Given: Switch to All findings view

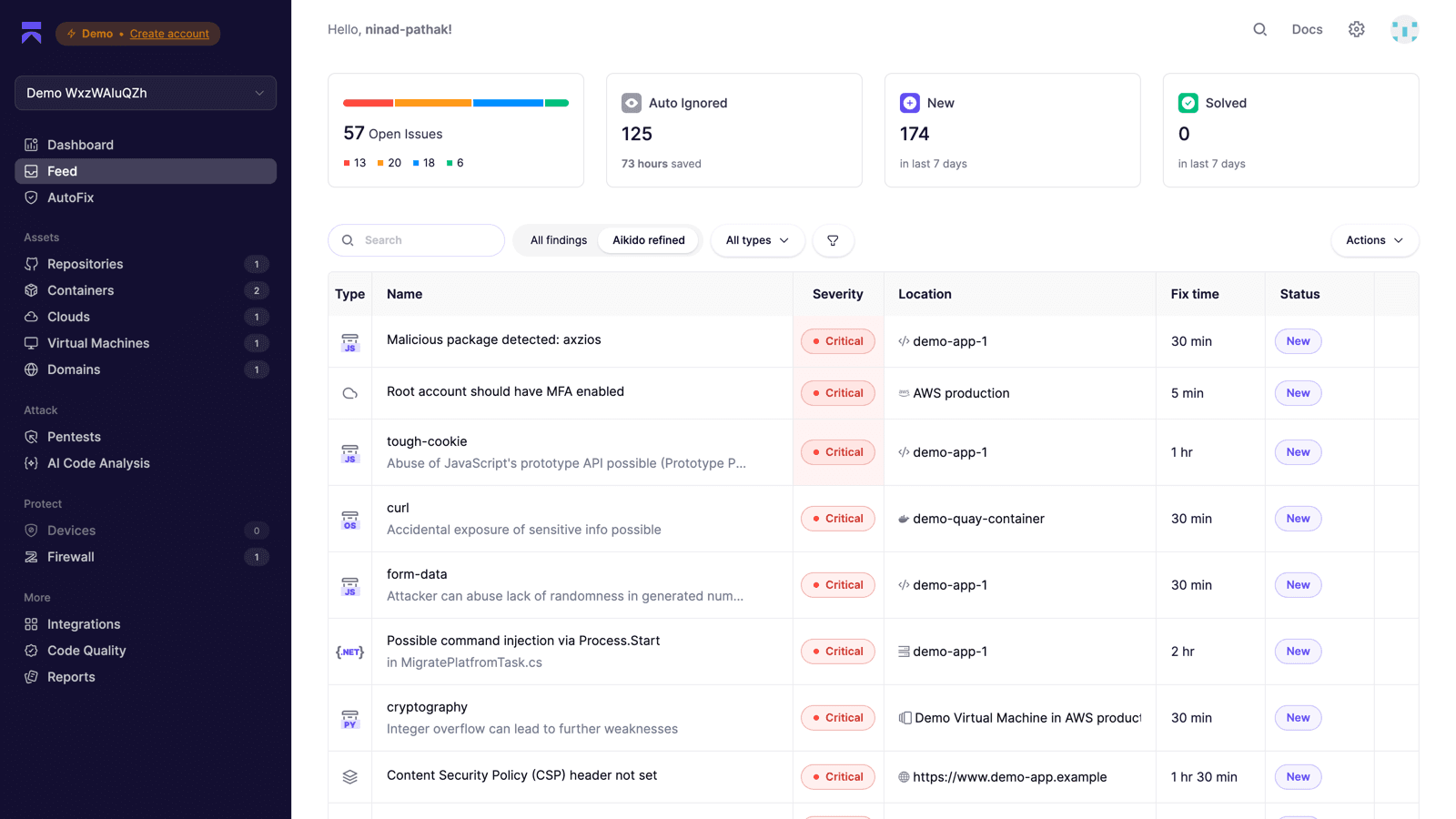Looking at the screenshot, I should point(559,240).
